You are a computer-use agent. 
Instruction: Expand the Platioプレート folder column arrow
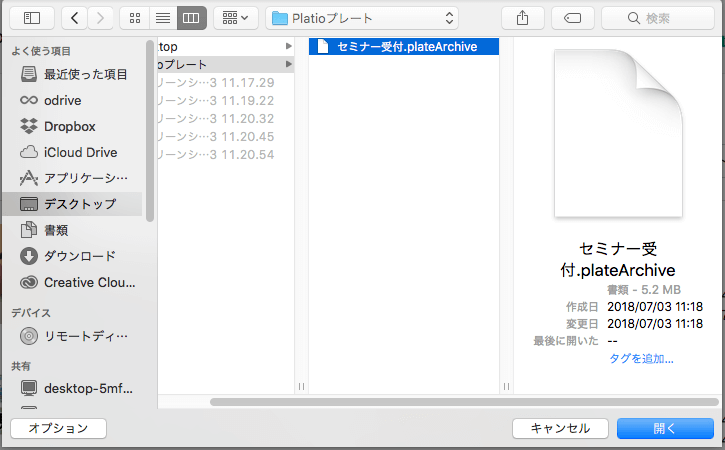point(289,65)
